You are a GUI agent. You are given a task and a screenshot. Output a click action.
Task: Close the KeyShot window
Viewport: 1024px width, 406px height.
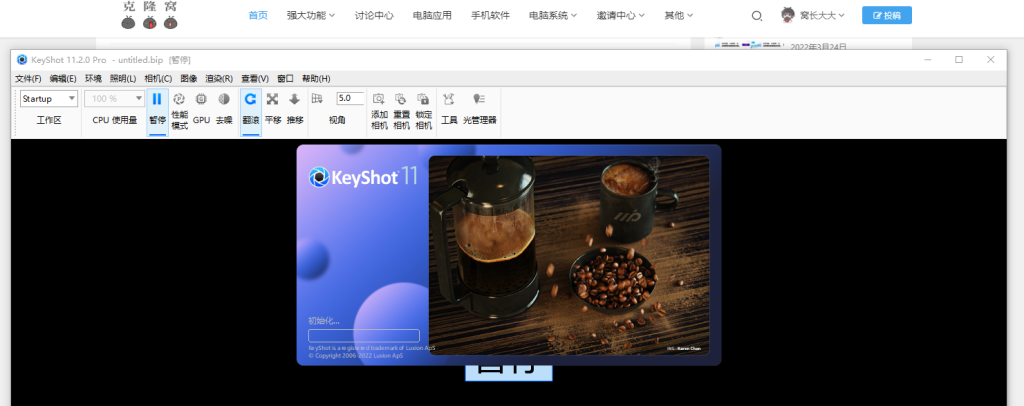pyautogui.click(x=991, y=59)
